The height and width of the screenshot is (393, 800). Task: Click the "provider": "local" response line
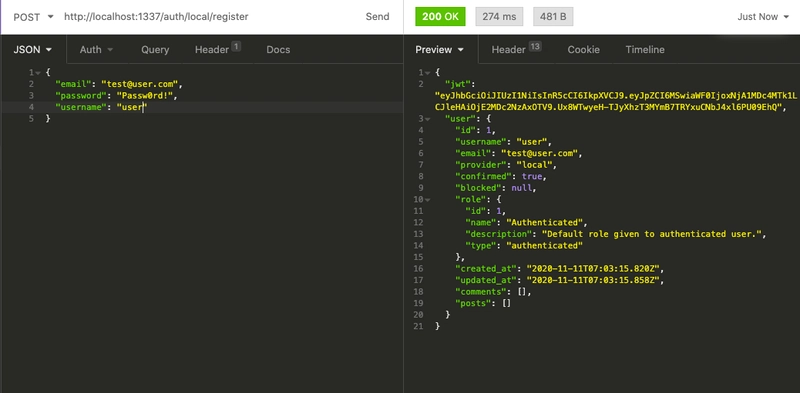click(x=506, y=165)
